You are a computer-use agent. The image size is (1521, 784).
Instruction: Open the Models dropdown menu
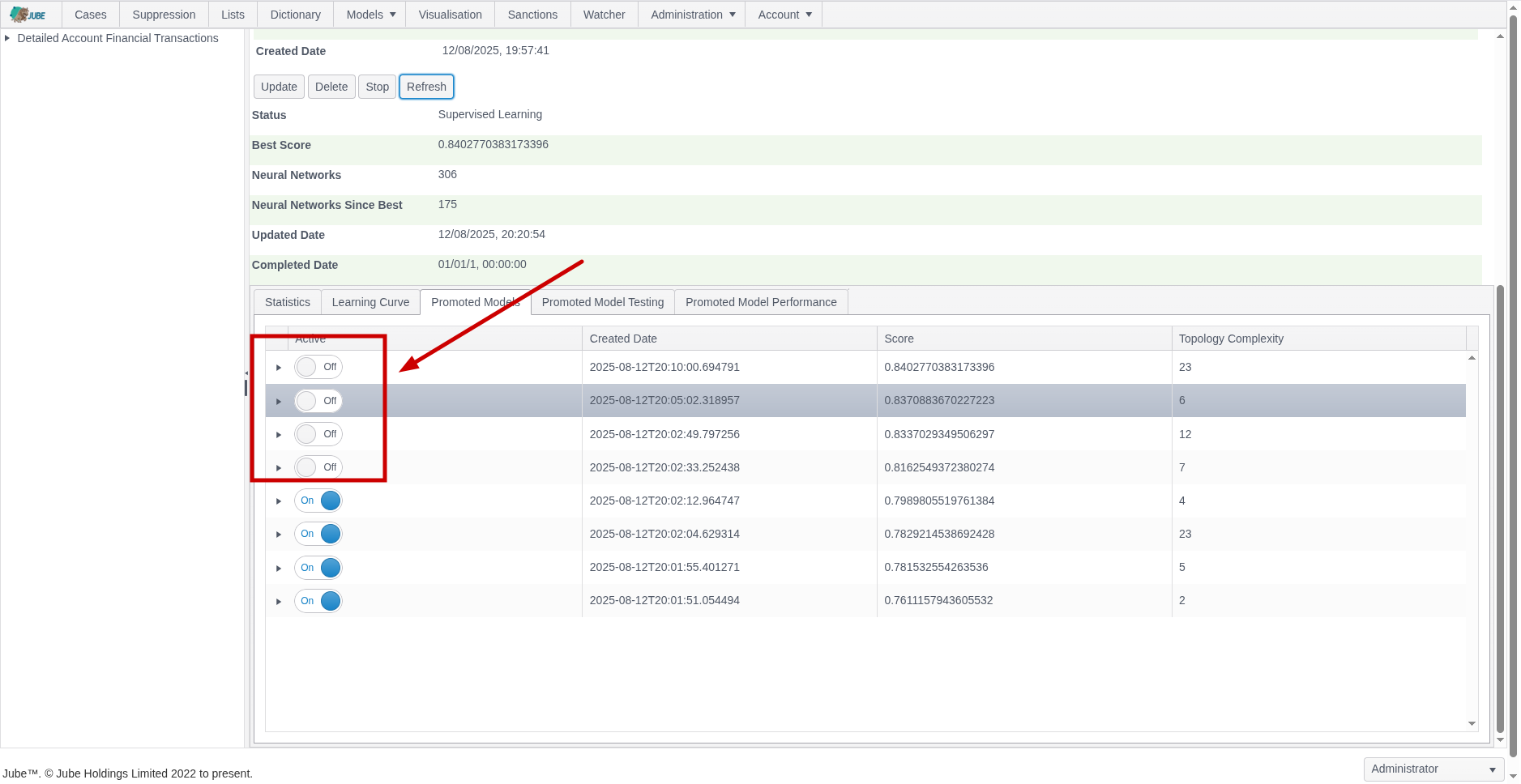(370, 15)
